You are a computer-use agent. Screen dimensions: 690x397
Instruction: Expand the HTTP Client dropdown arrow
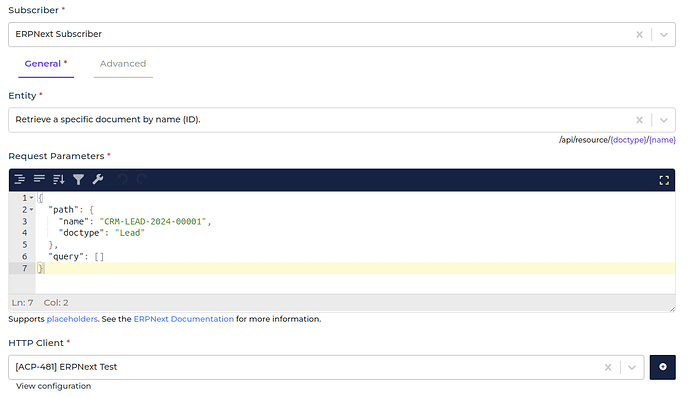632,367
